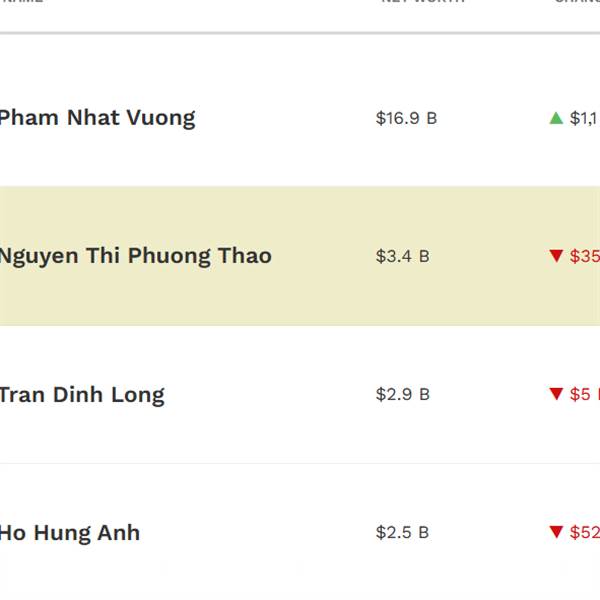
Task: Select the name Tran Dinh Long
Action: 81,394
